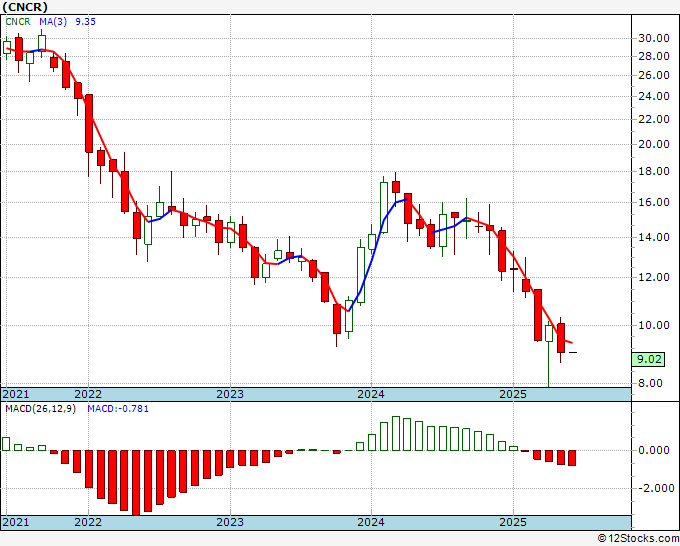
Task: Click the last red candlestick near 9.02
Action: [x=561, y=338]
